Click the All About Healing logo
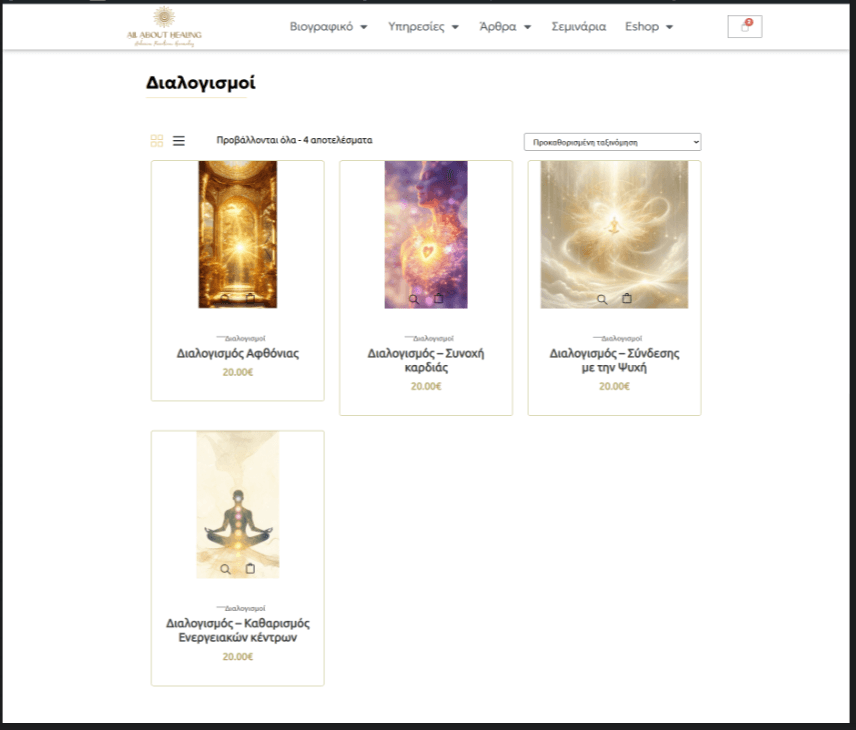 coord(164,26)
